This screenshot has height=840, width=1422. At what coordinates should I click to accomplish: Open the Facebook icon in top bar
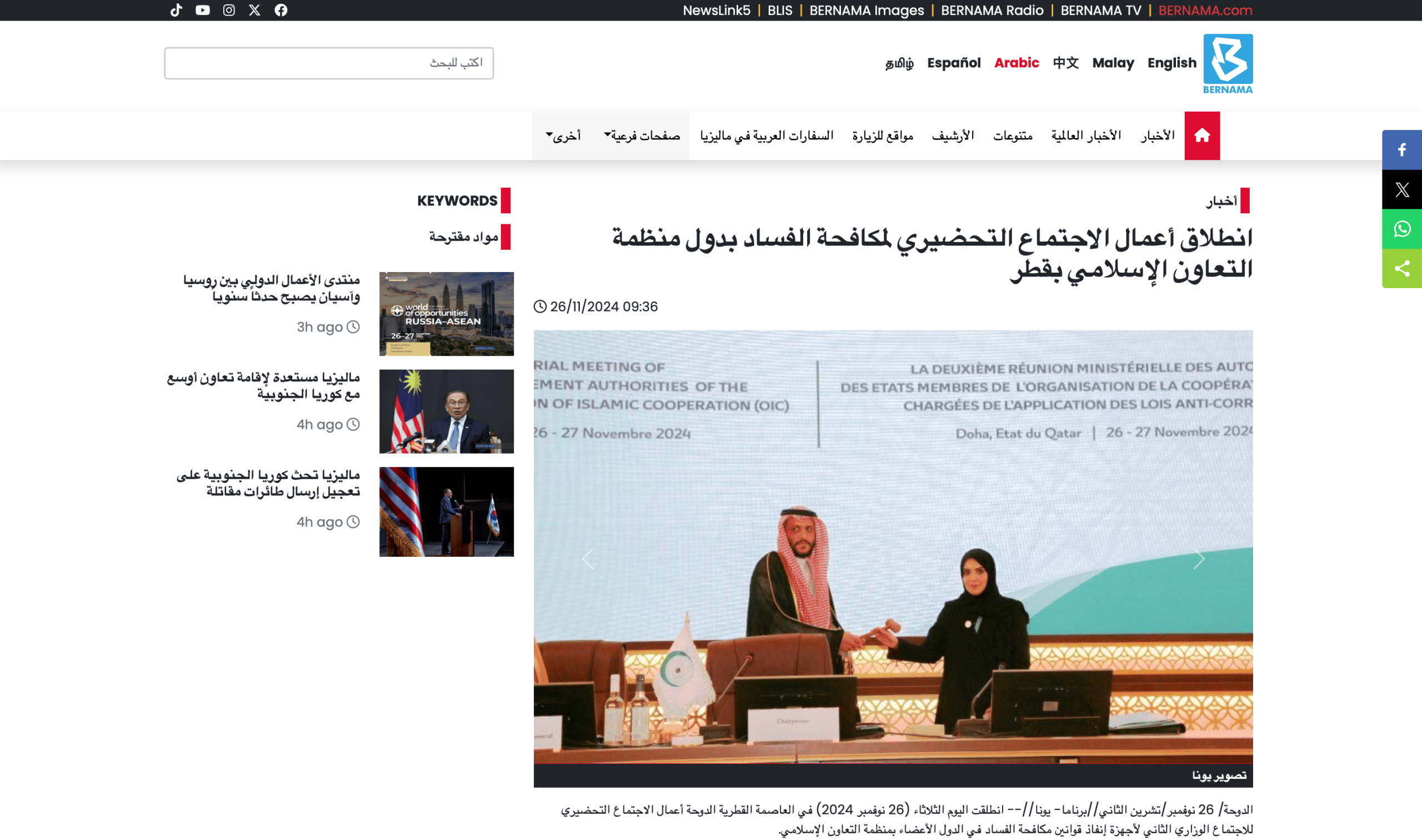pos(281,10)
